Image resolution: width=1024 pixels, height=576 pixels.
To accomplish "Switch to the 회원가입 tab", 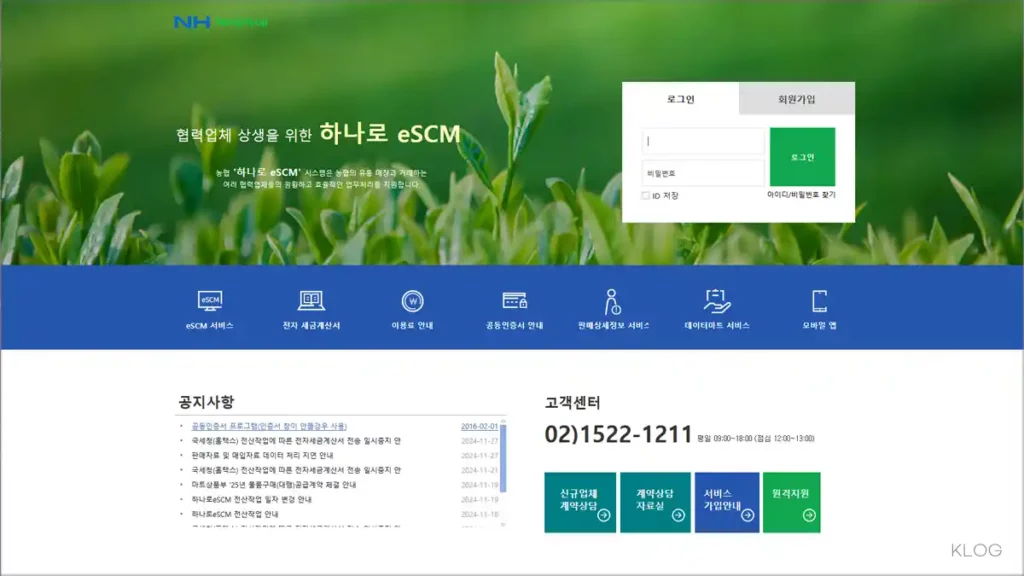I will (x=797, y=99).
